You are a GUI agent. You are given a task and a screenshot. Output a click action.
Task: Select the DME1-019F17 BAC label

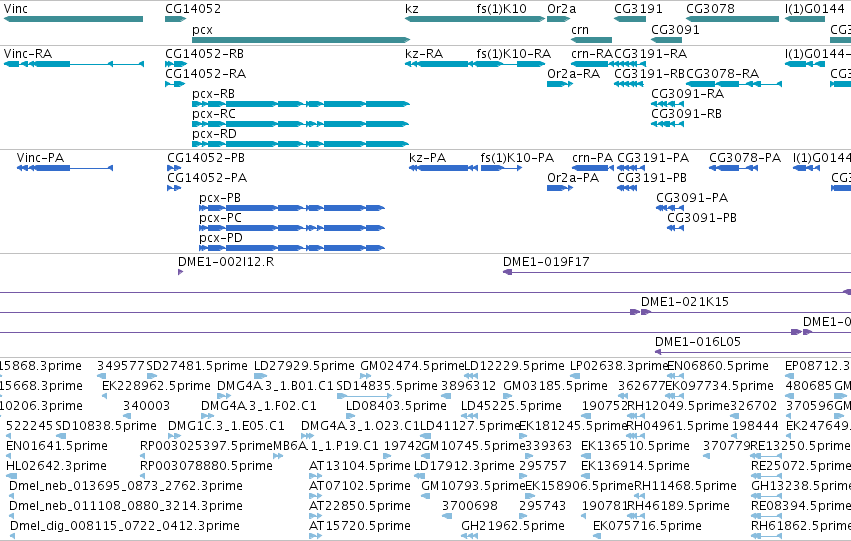[546, 262]
